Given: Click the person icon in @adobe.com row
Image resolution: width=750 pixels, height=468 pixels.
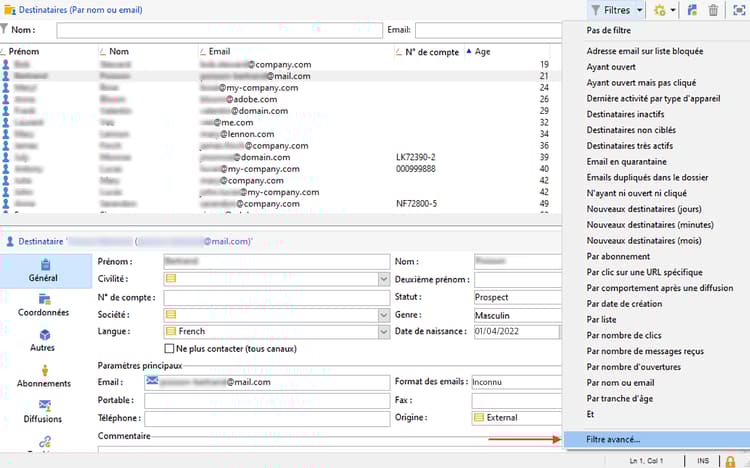Looking at the screenshot, I should click(5, 99).
